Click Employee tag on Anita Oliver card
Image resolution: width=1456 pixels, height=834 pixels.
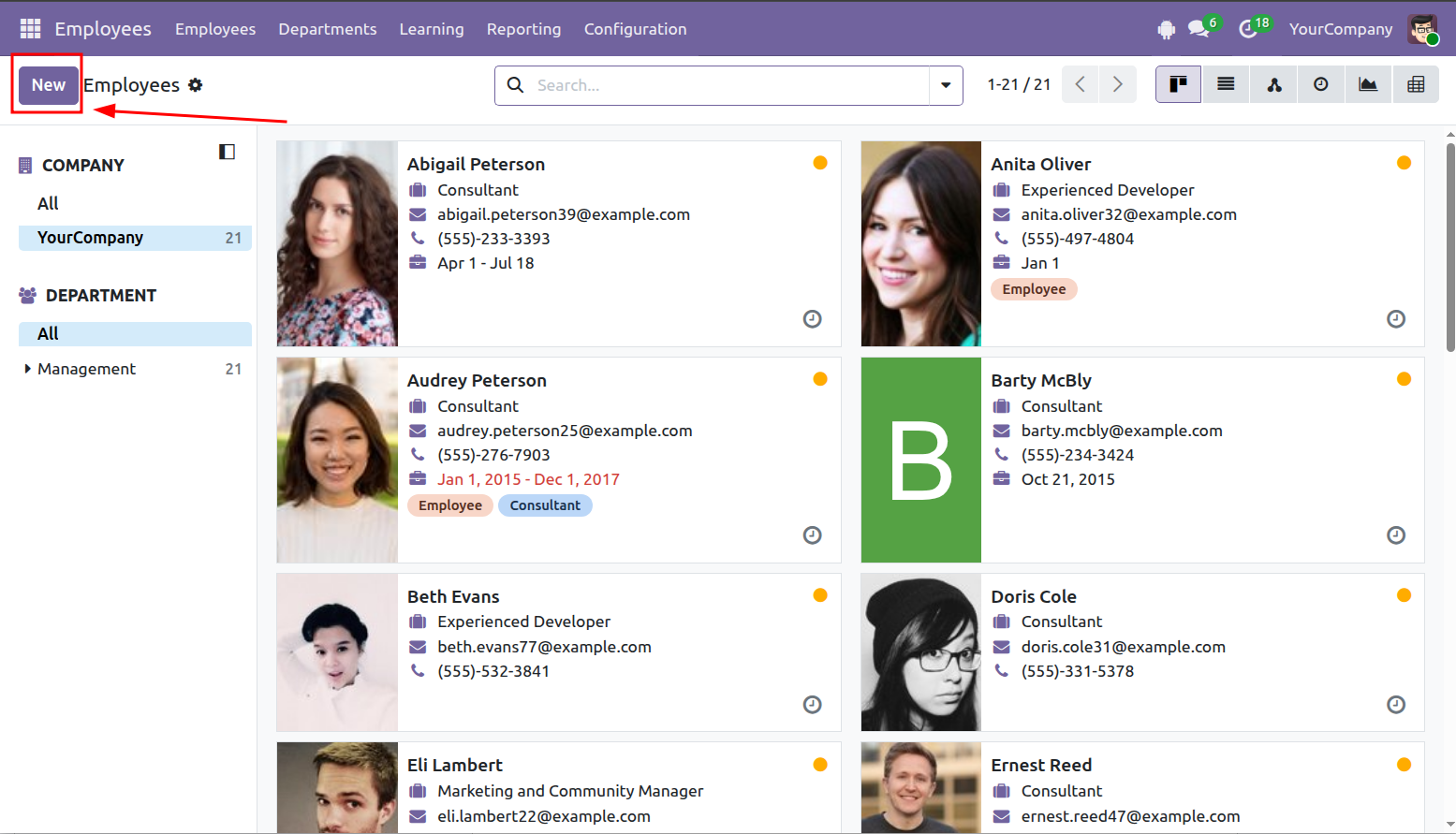click(x=1034, y=289)
